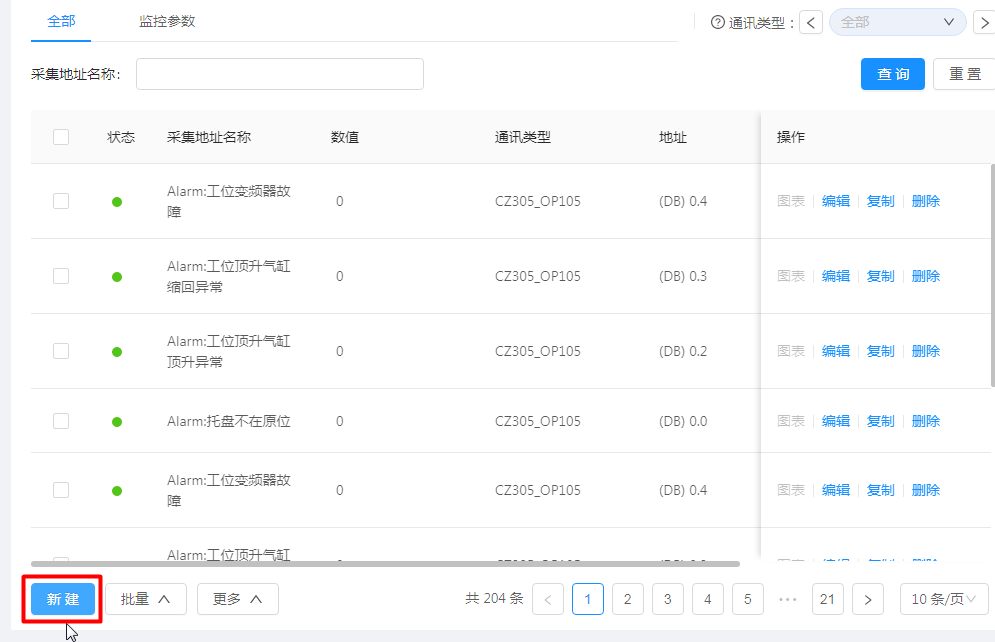Click the 新建 button
The width and height of the screenshot is (995, 642).
pos(63,599)
